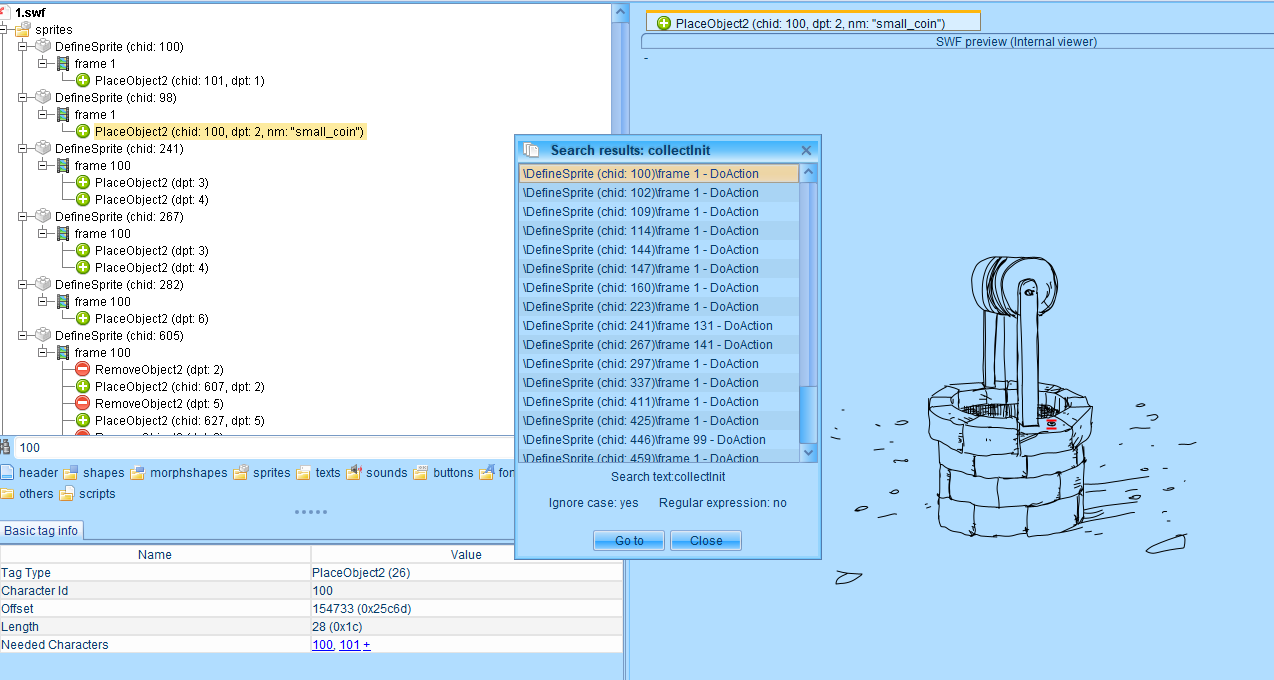Click the film frame icon of DefineSprite 241's frame 100
The height and width of the screenshot is (680, 1274).
click(63, 165)
